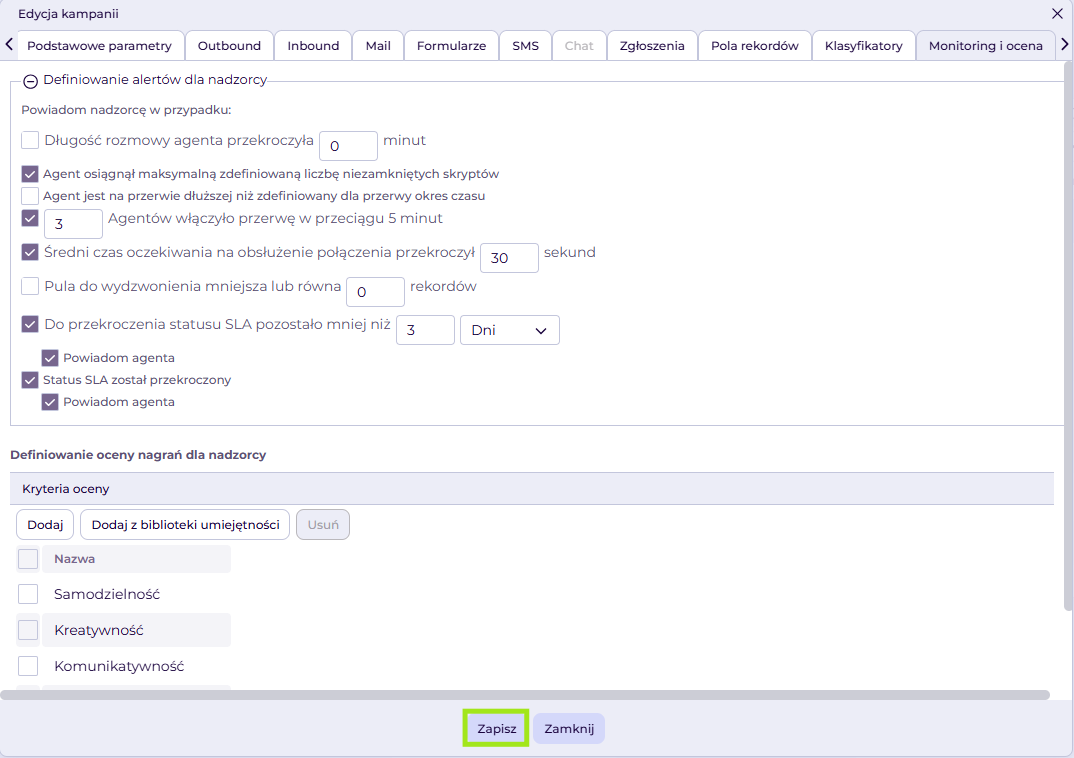The height and width of the screenshot is (758, 1074).
Task: Select the Pola rekordów tab
Action: [x=755, y=46]
